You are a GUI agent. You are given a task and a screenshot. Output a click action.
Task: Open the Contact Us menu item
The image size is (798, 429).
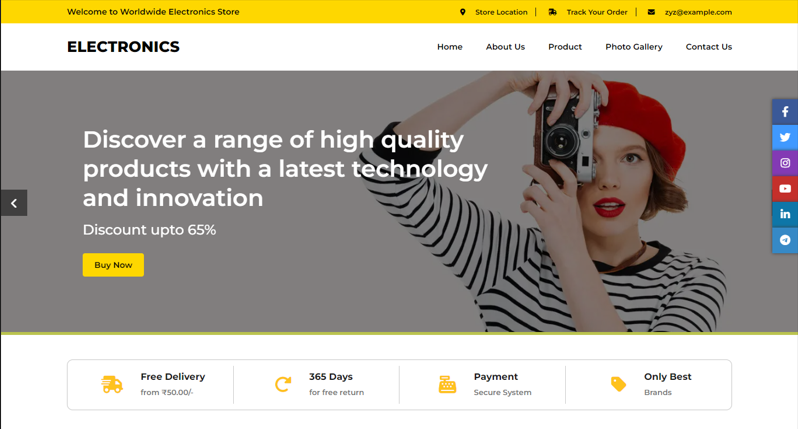coord(708,47)
